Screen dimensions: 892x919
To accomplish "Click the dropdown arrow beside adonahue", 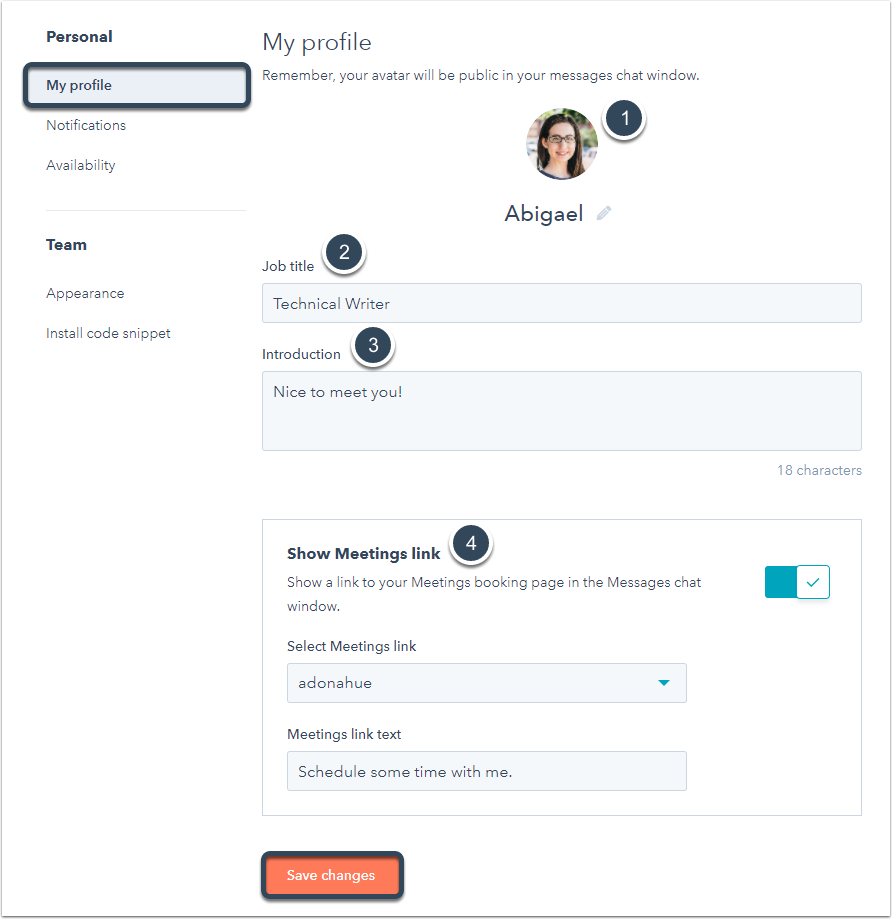I will coord(663,683).
